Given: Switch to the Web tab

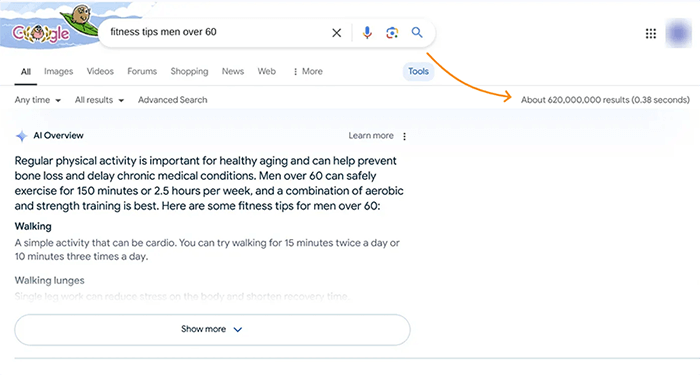Looking at the screenshot, I should tap(267, 71).
